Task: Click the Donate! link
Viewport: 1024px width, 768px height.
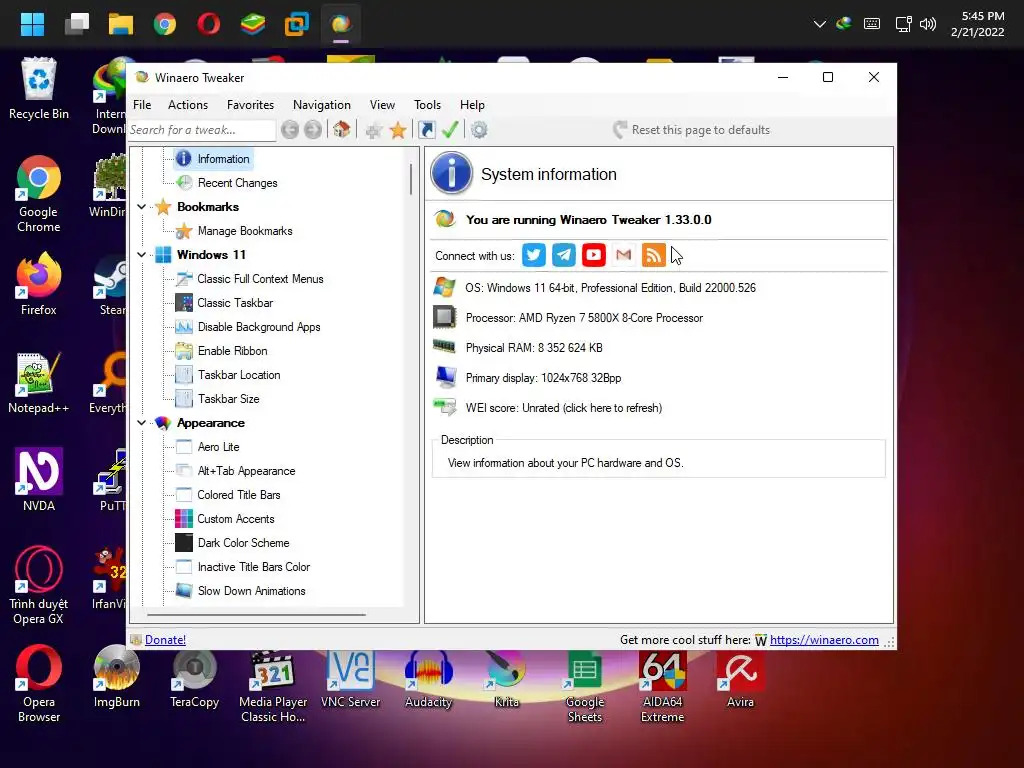Action: (x=165, y=640)
